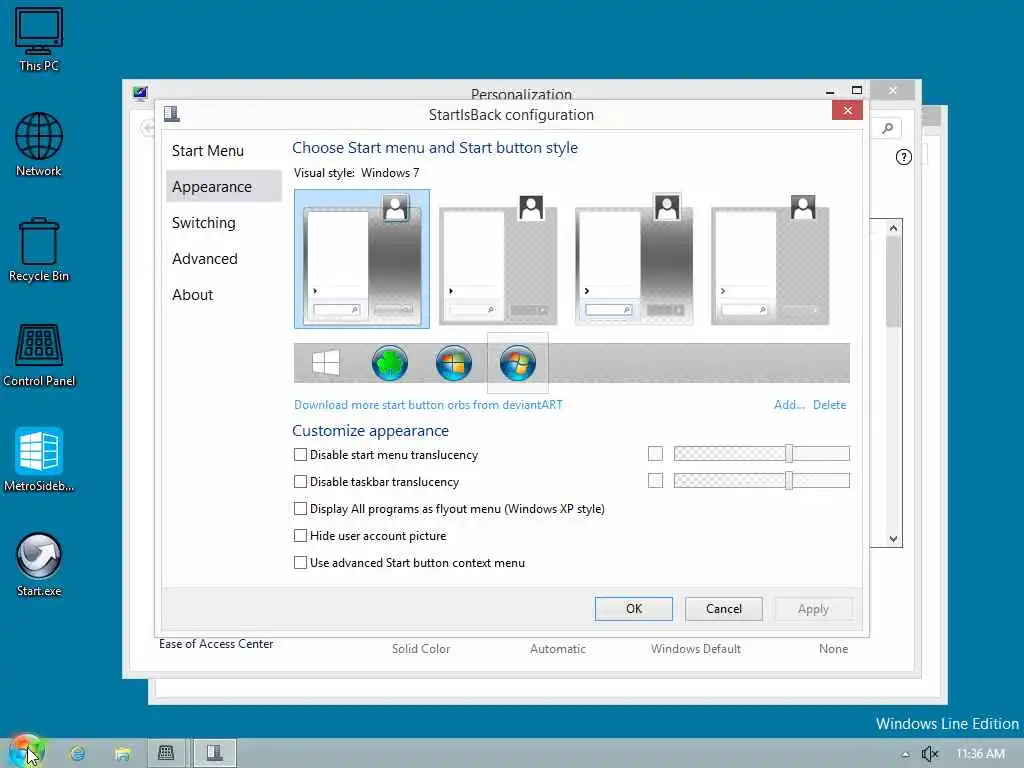This screenshot has height=768, width=1024.
Task: Click scrollbar up arrow in Personalization window
Action: [x=893, y=228]
